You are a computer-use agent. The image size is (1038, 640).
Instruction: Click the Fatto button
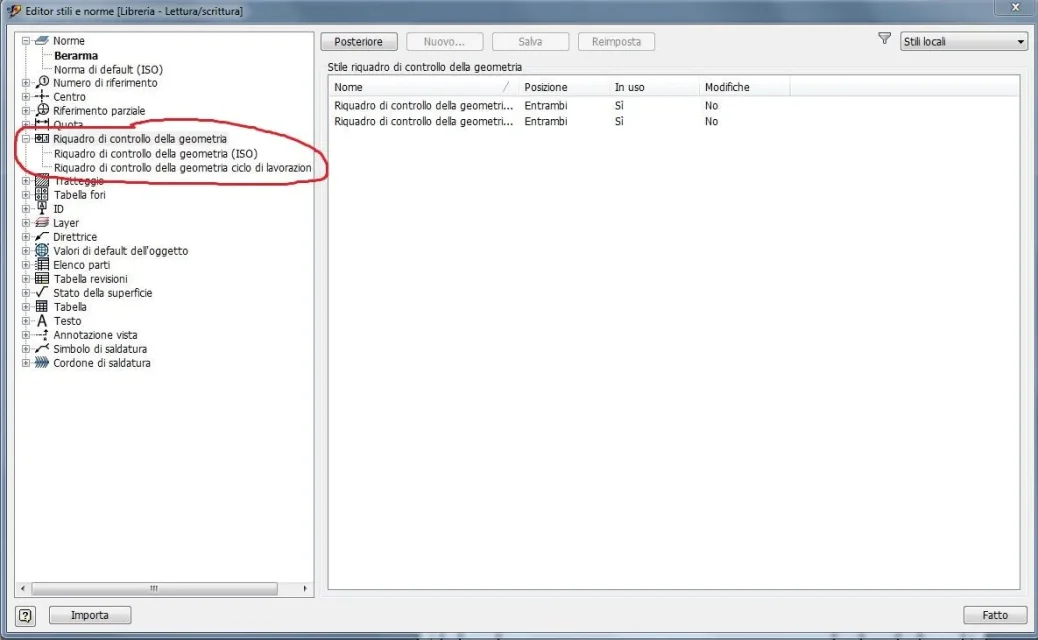coord(995,616)
